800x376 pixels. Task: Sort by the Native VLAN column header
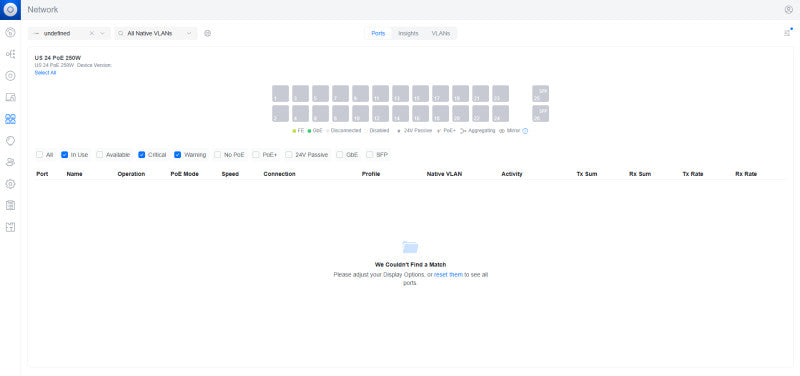point(444,174)
